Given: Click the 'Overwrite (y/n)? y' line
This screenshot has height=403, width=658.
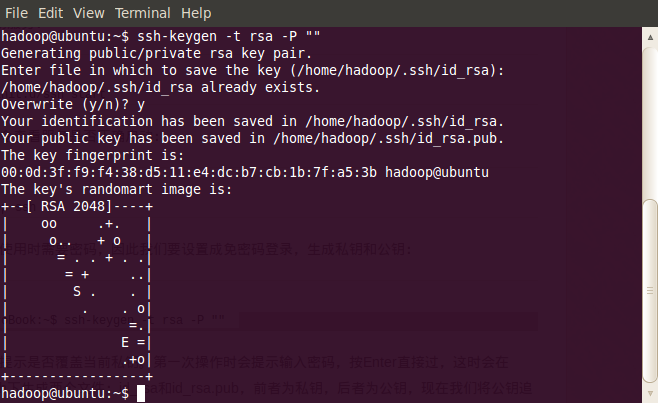Looking at the screenshot, I should click(x=73, y=105).
